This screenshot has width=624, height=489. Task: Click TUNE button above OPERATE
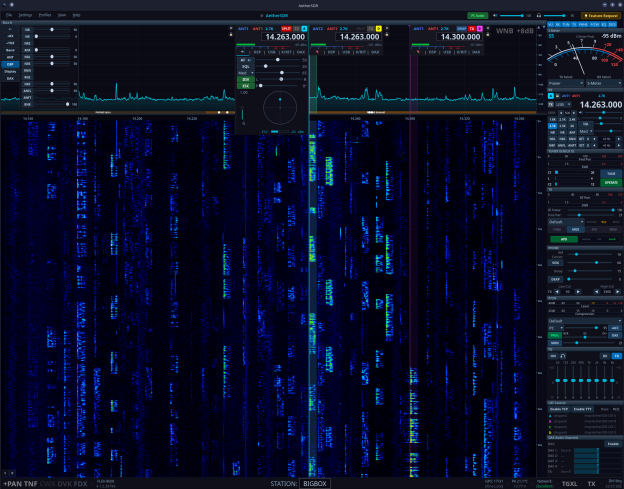[611, 174]
